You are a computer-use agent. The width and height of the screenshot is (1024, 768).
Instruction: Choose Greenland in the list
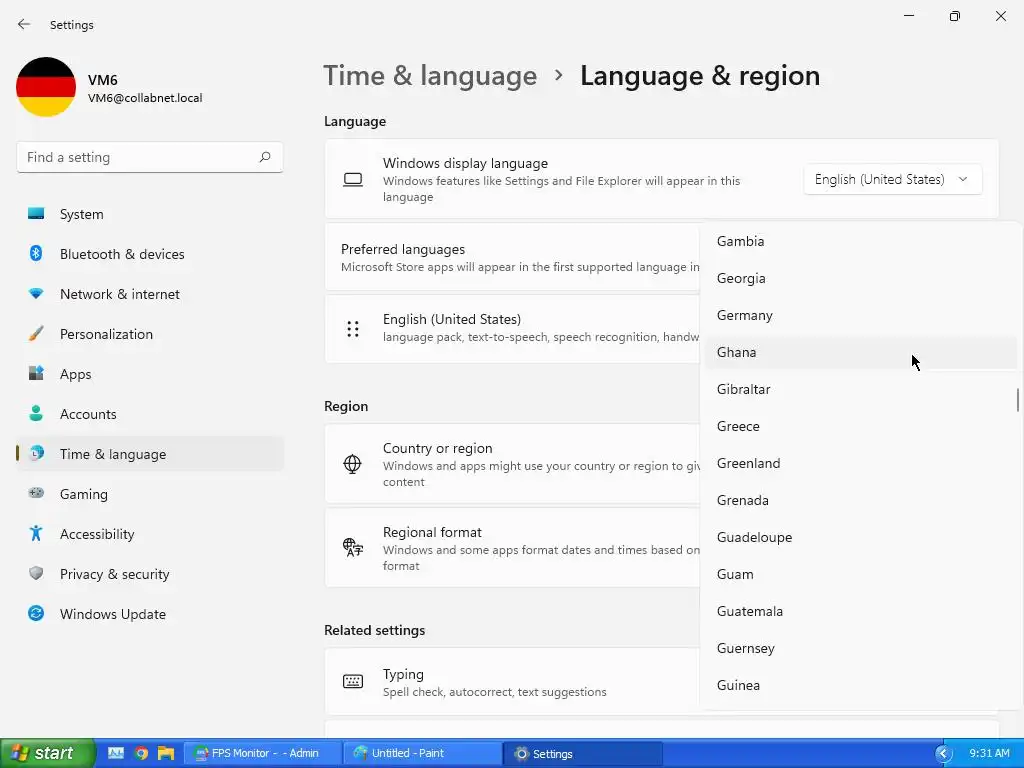(x=861, y=463)
